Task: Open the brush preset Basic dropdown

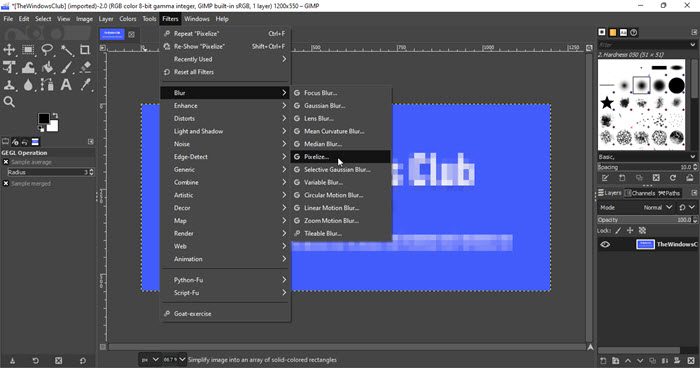Action: (x=647, y=157)
